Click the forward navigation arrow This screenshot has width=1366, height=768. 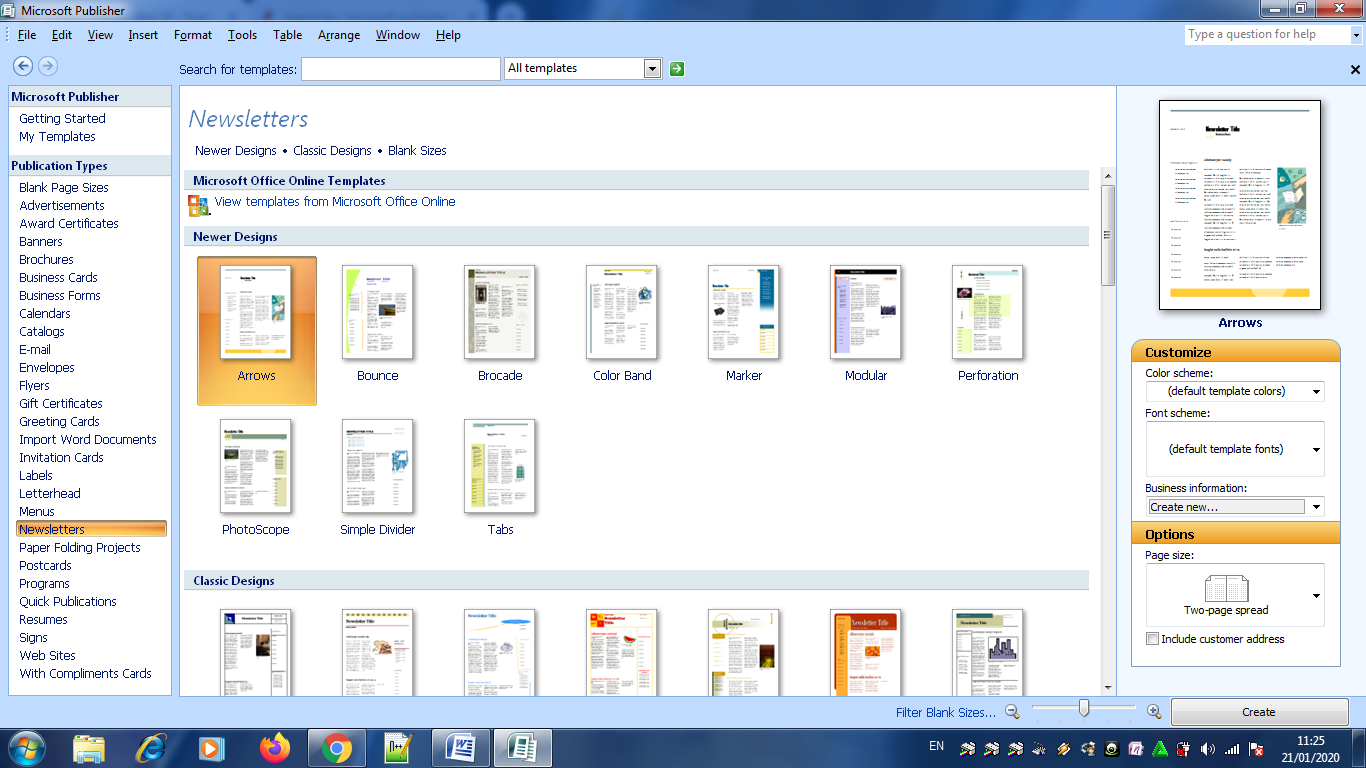(47, 66)
